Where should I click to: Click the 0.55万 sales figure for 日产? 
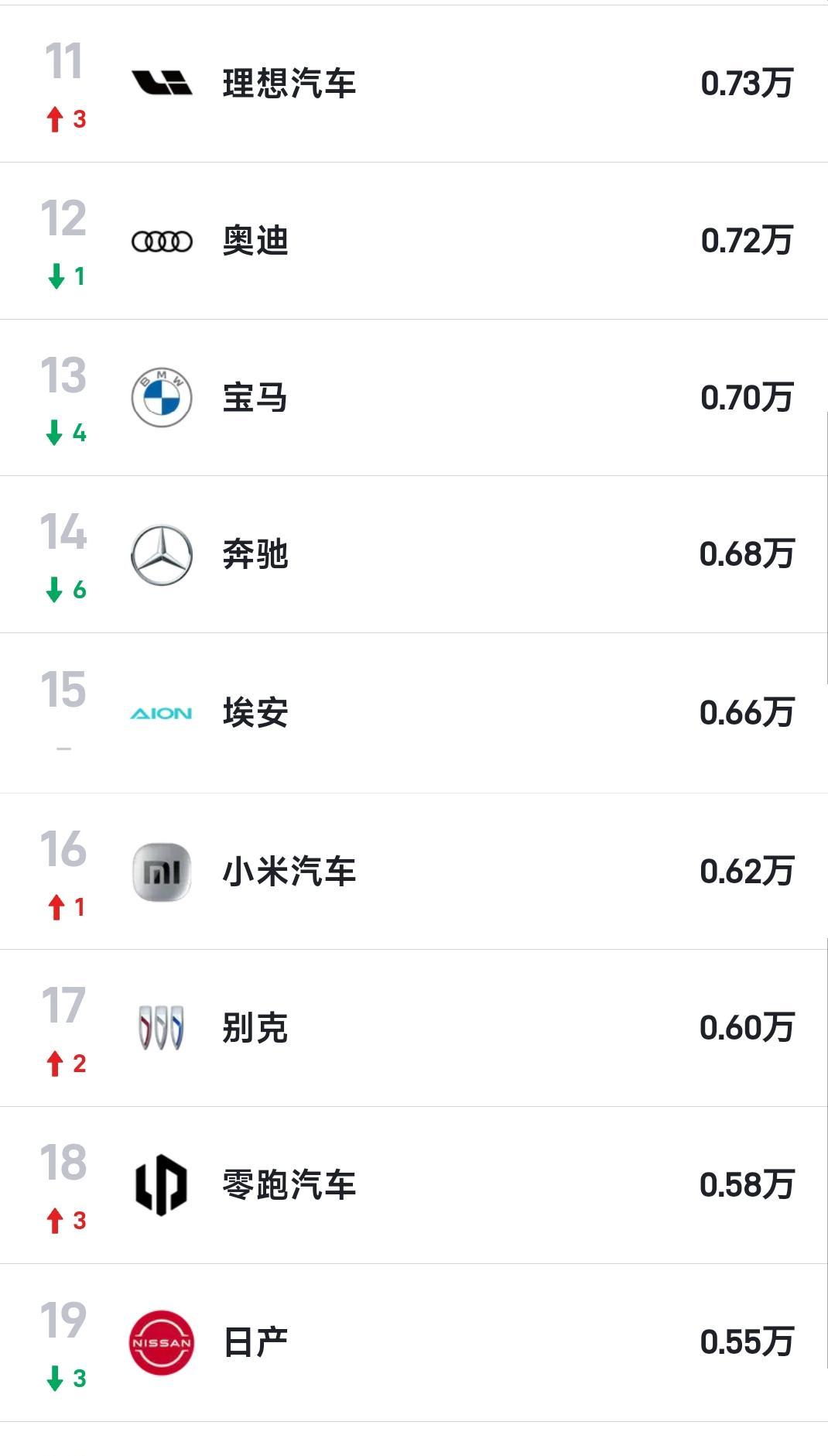coord(746,1342)
